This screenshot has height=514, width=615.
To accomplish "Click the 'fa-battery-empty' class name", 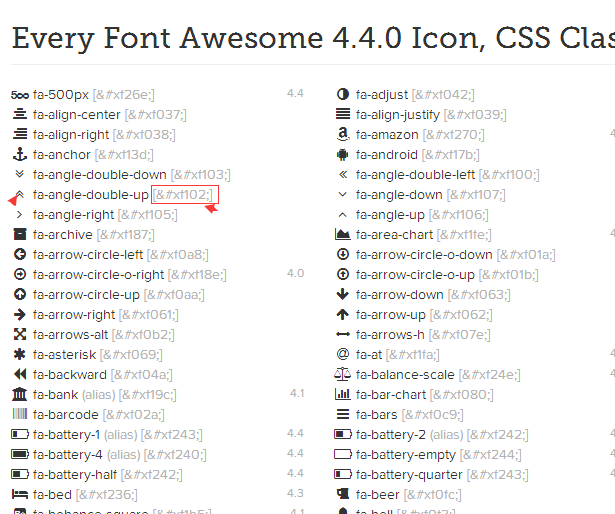I will point(406,455).
